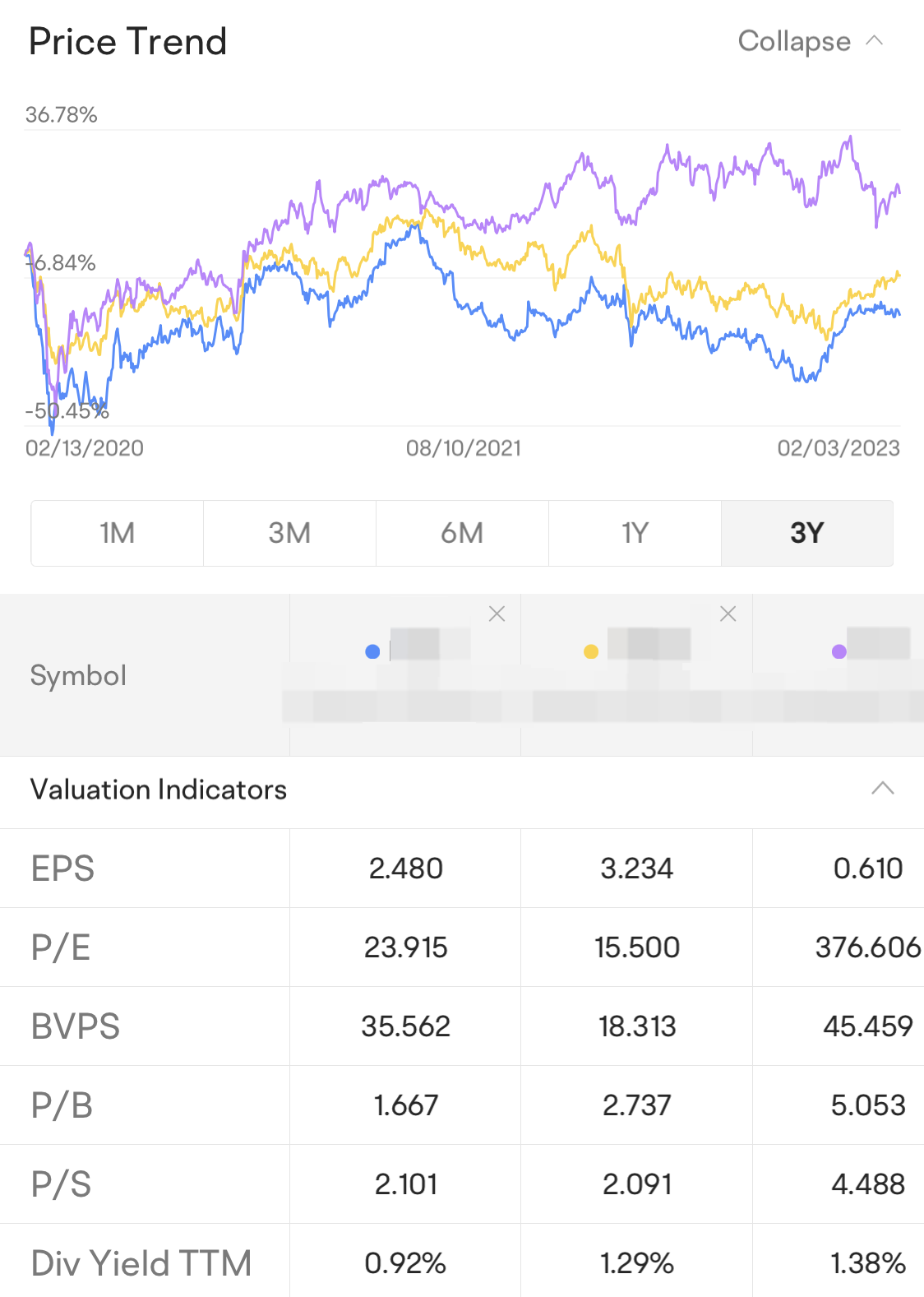Click BVPS value 18.313
This screenshot has height=1297, width=924.
(637, 1026)
